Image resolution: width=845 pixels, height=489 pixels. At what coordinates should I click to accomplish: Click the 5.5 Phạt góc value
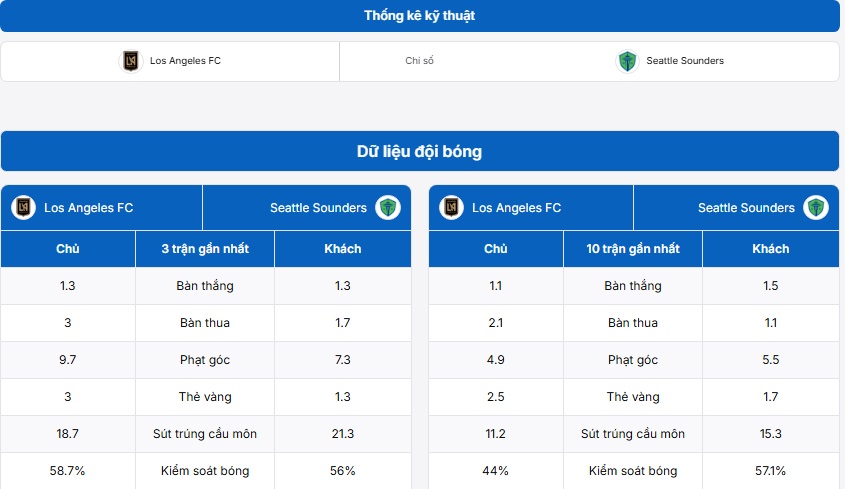[771, 360]
